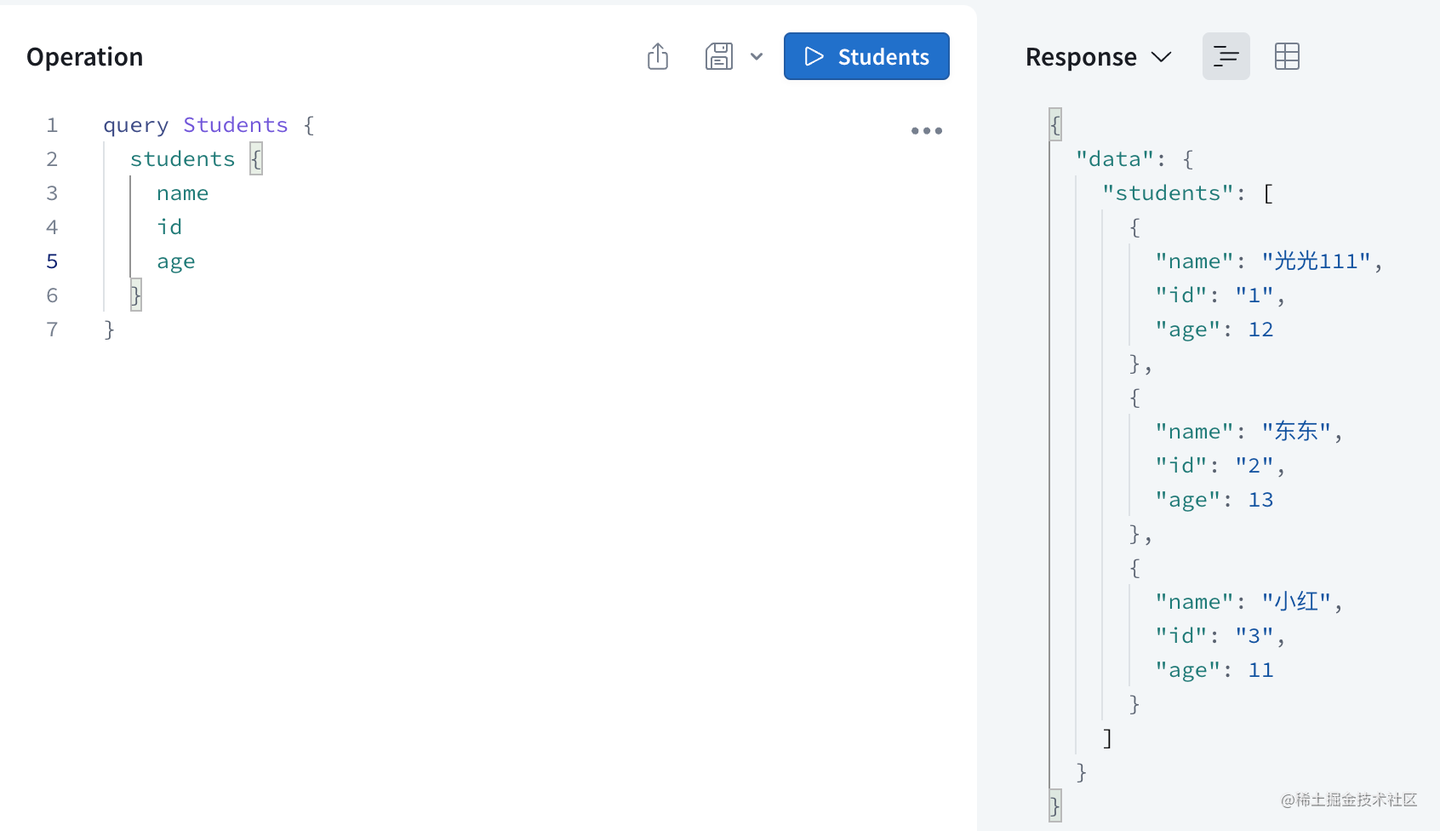Click the play icon in Students button

click(x=814, y=57)
